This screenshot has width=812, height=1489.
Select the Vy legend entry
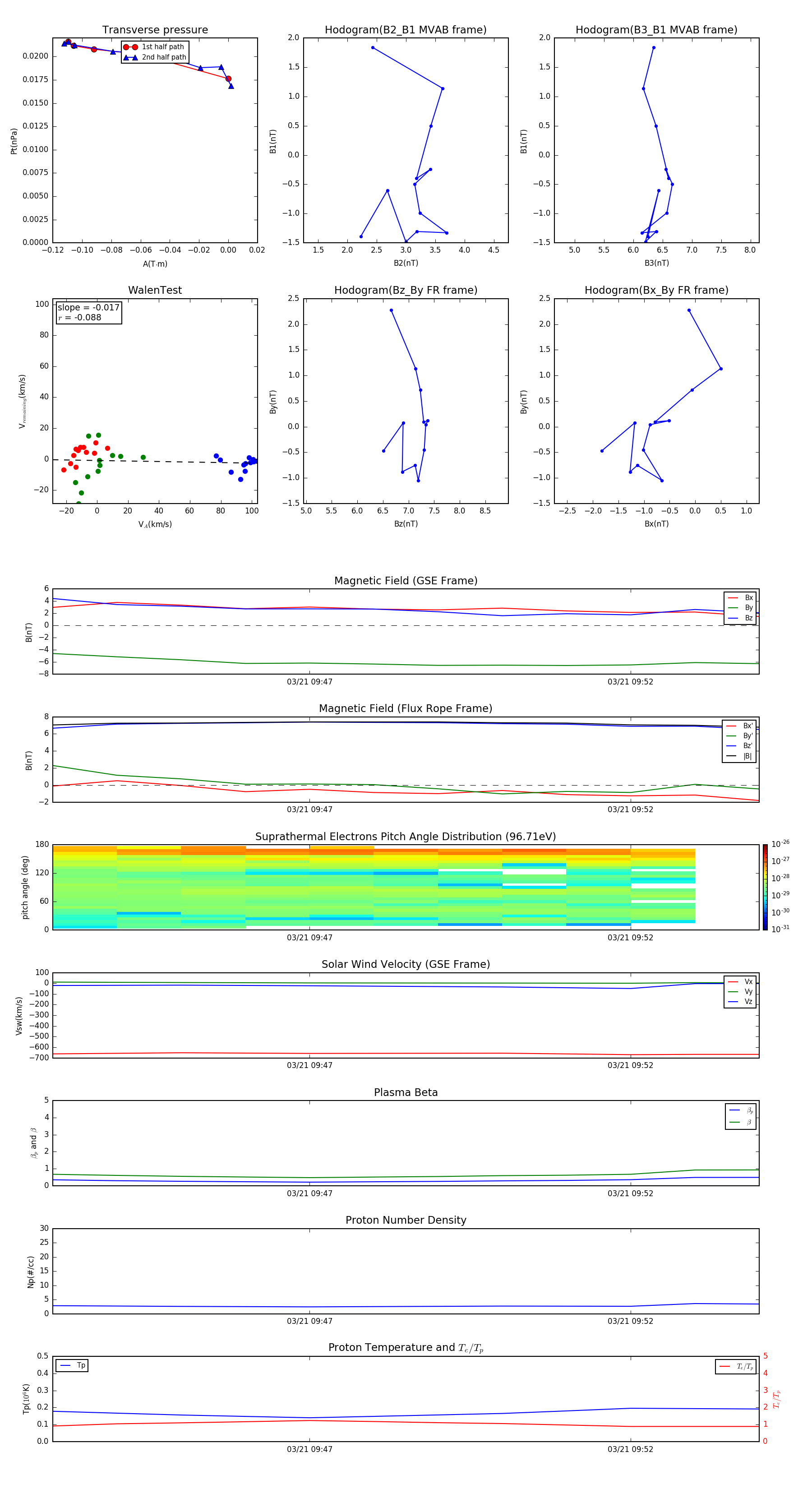(x=740, y=991)
